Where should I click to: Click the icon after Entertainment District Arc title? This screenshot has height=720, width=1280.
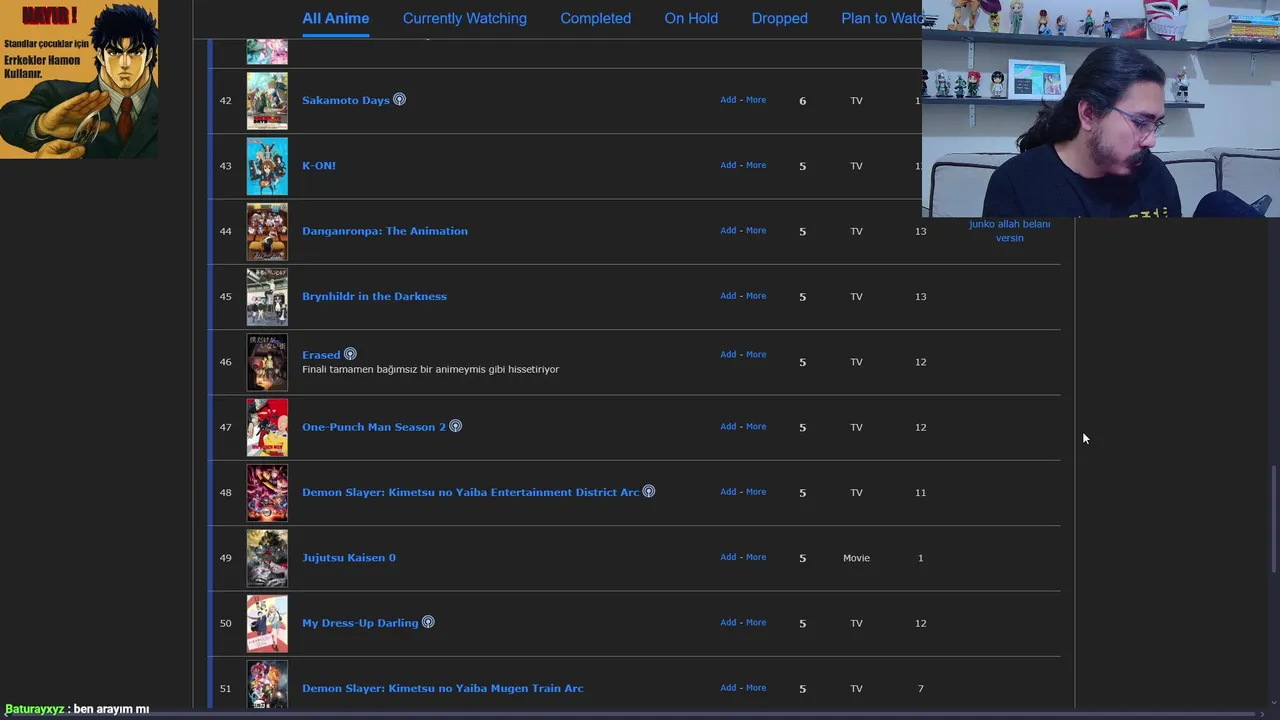648,491
